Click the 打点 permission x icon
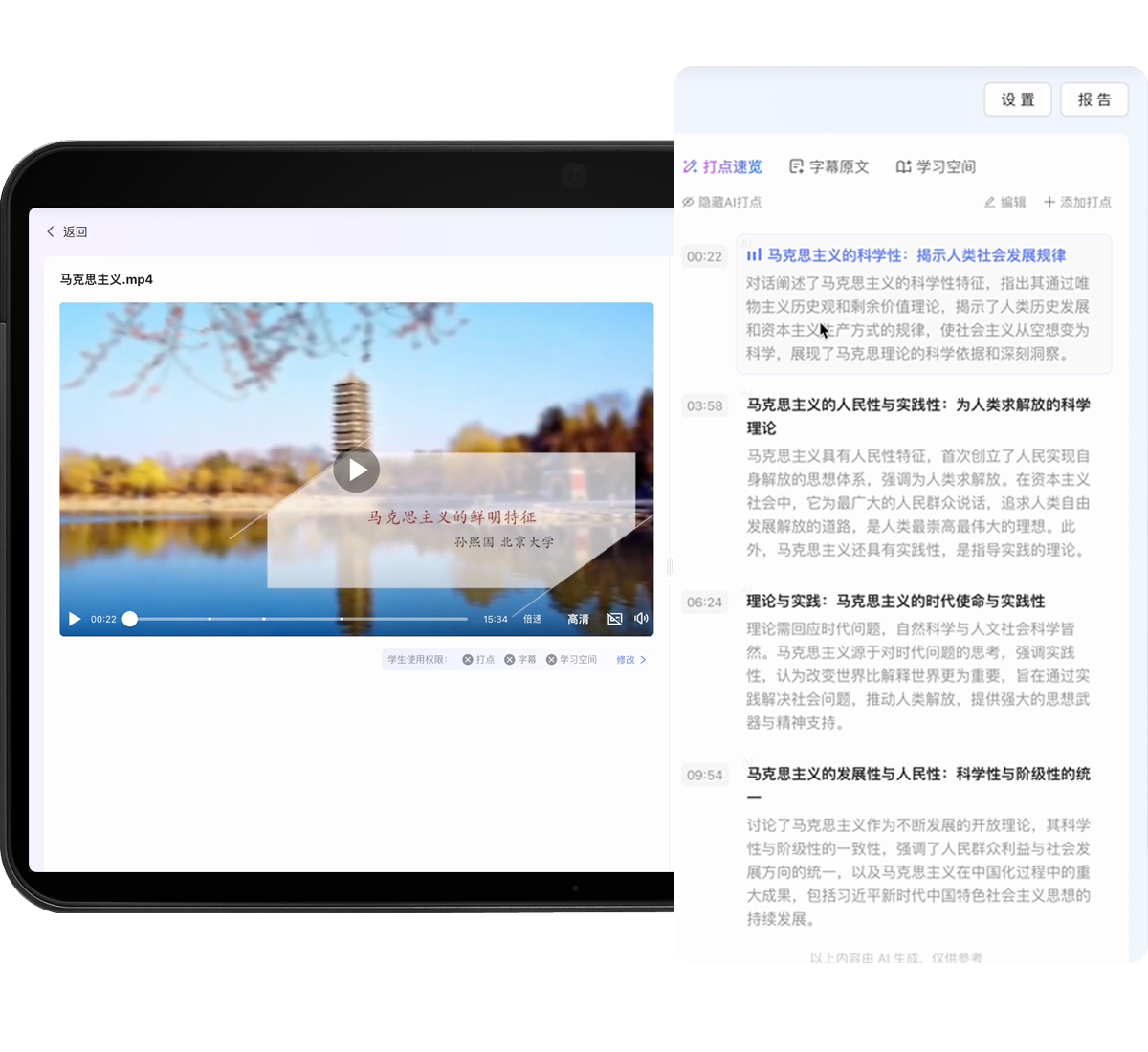This screenshot has width=1148, height=1052. (x=468, y=659)
